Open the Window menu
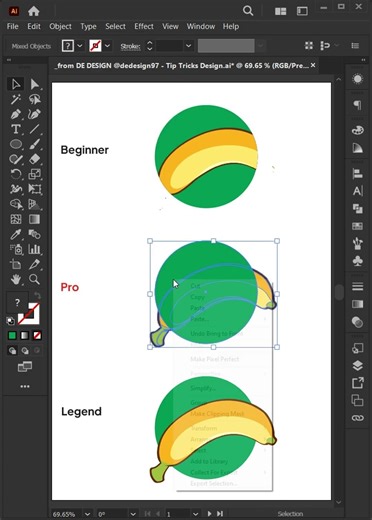Viewport: 372px width, 520px height. point(201,26)
